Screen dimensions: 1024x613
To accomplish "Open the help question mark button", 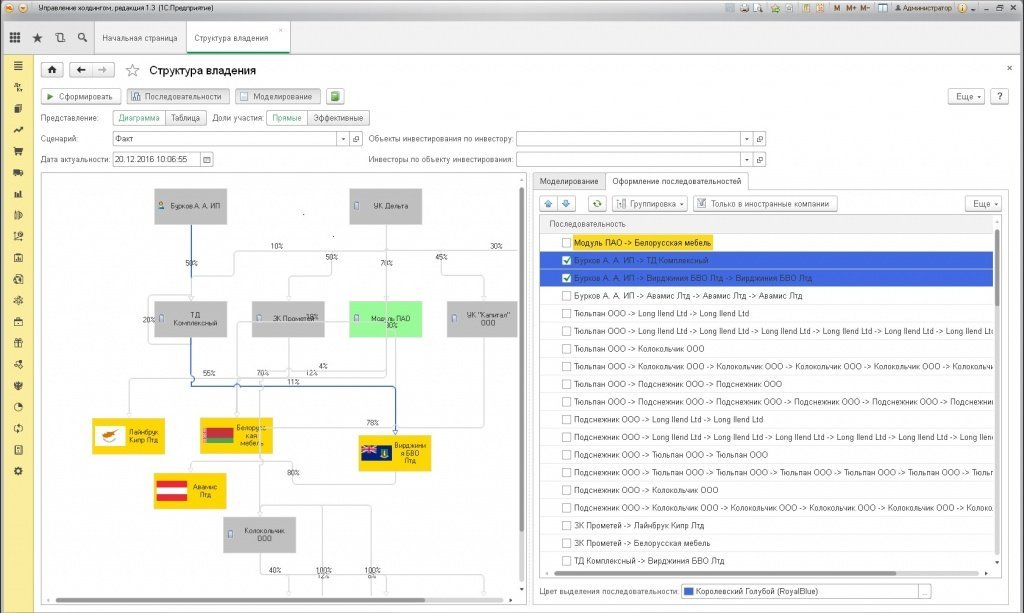I will pos(999,97).
